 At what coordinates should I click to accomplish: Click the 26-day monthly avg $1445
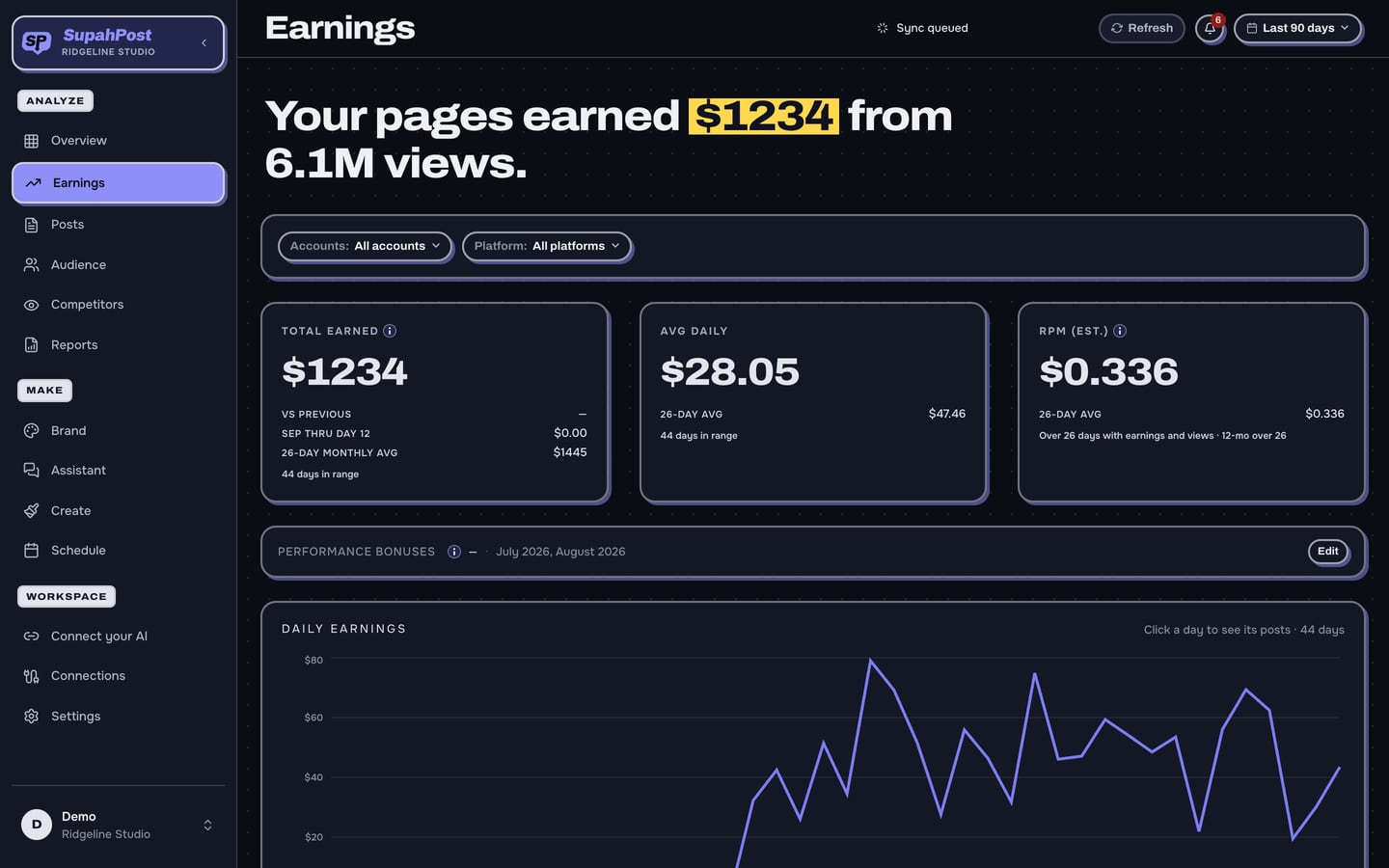coord(570,452)
